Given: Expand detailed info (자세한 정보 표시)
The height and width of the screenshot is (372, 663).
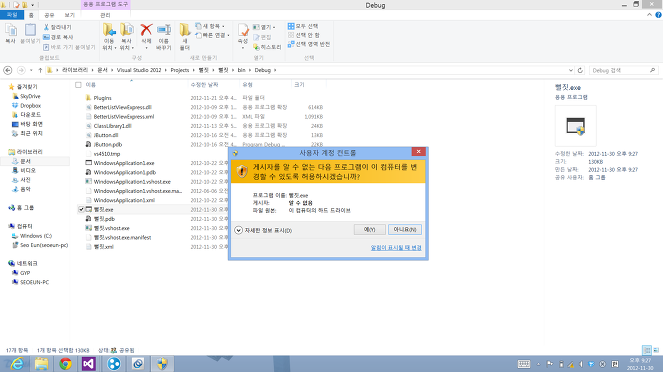Looking at the screenshot, I should 263,230.
